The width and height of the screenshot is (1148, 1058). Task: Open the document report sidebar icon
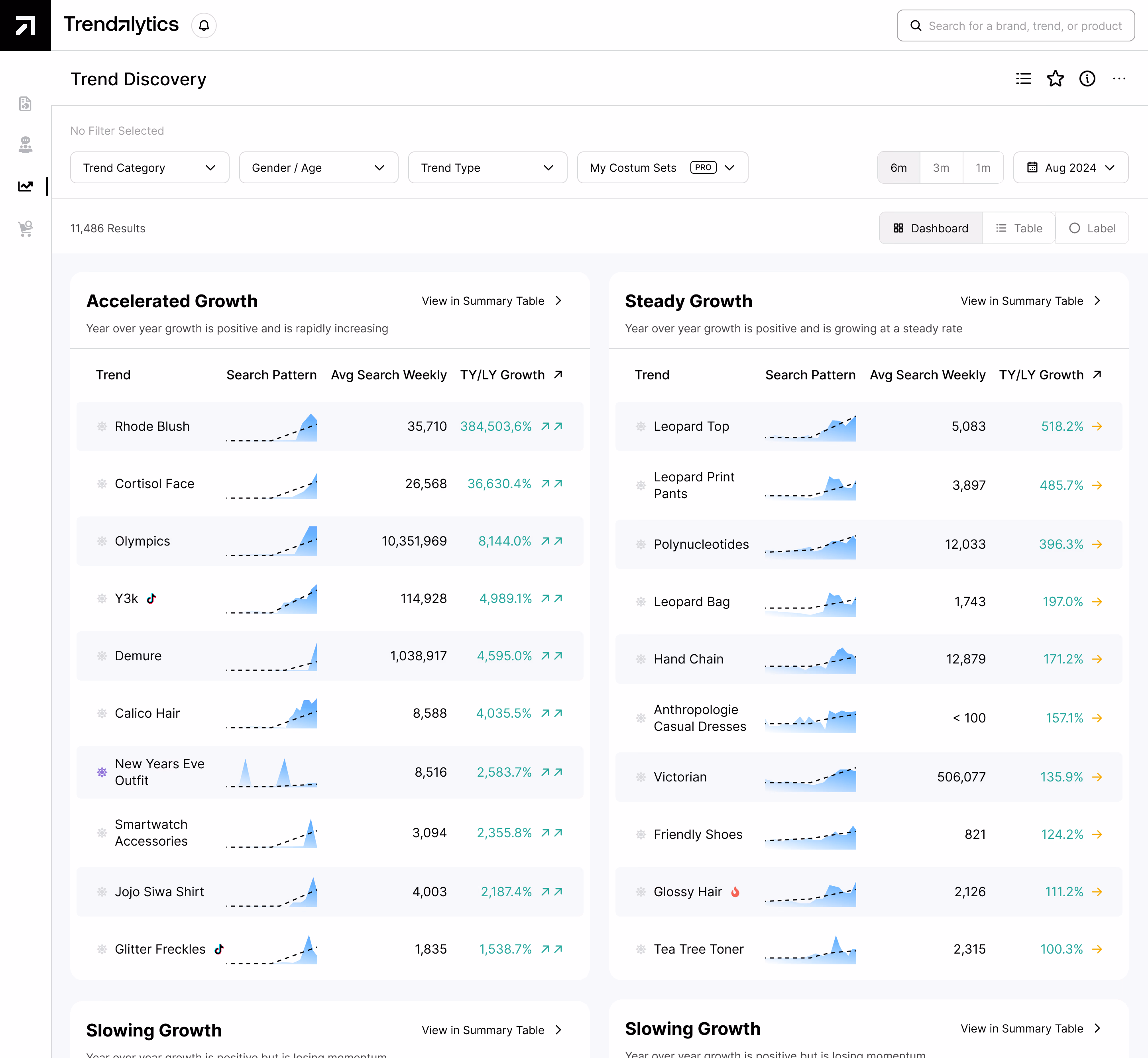(x=25, y=104)
